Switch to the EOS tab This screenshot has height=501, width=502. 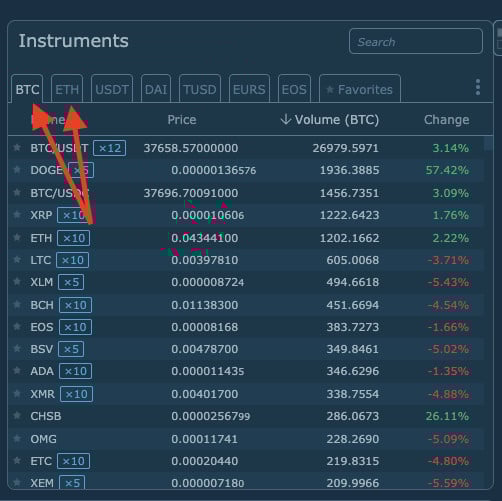click(294, 89)
